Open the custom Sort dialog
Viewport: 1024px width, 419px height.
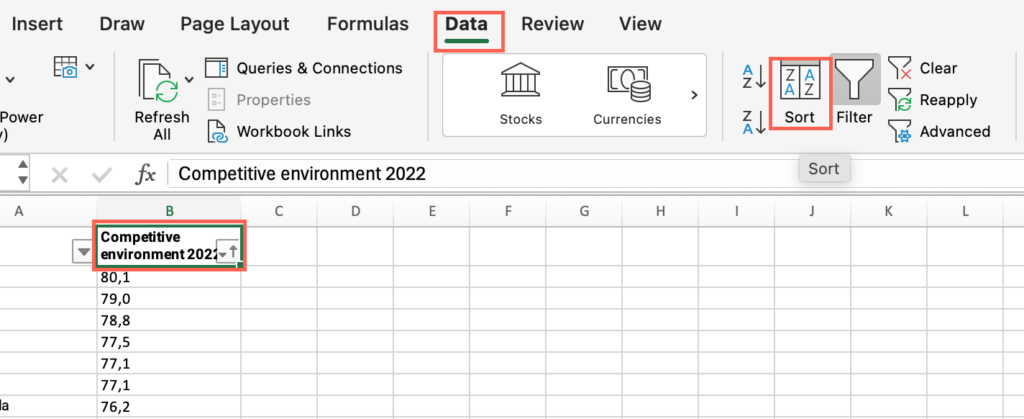(800, 94)
